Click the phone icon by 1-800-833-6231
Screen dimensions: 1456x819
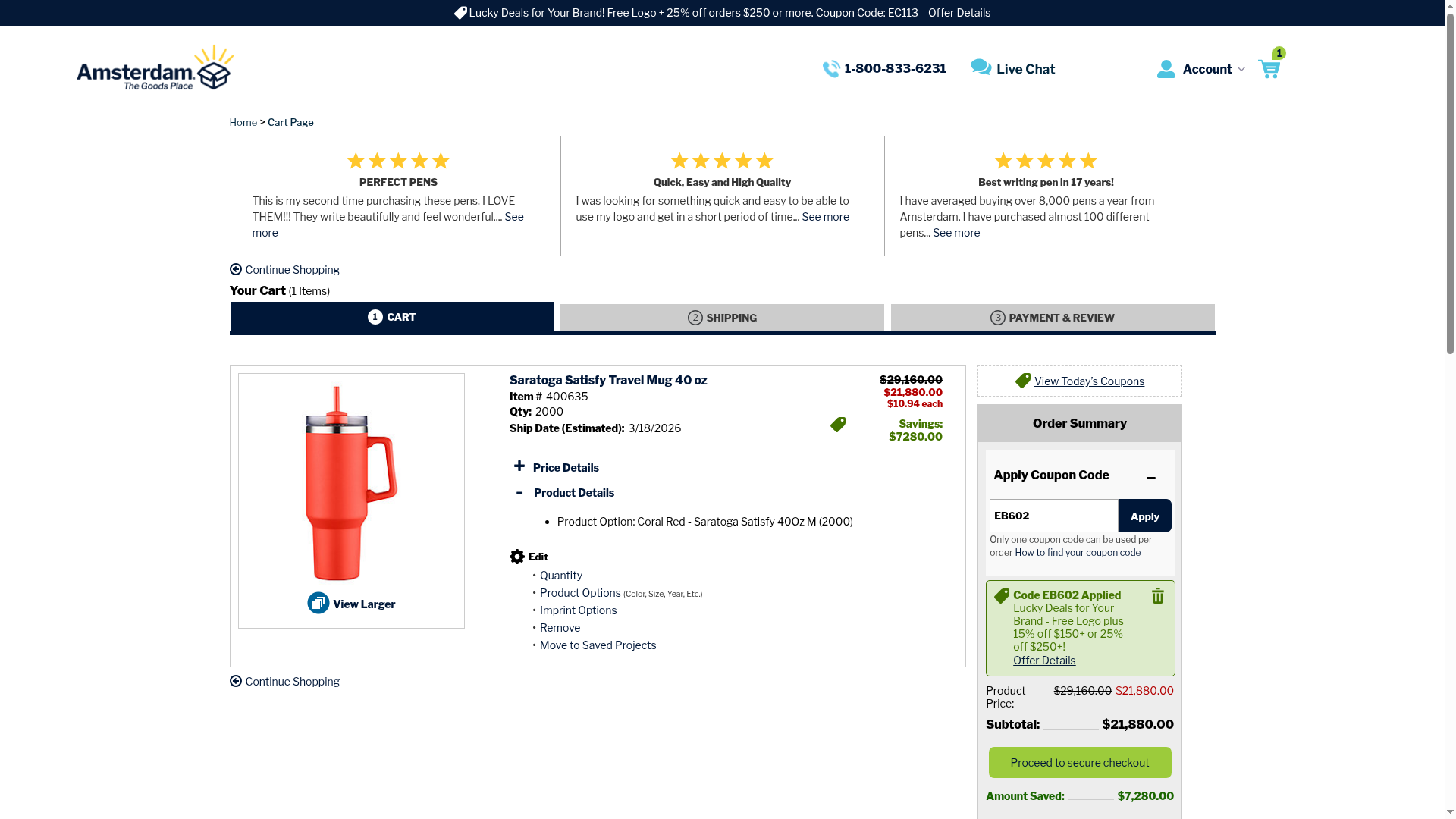click(831, 69)
